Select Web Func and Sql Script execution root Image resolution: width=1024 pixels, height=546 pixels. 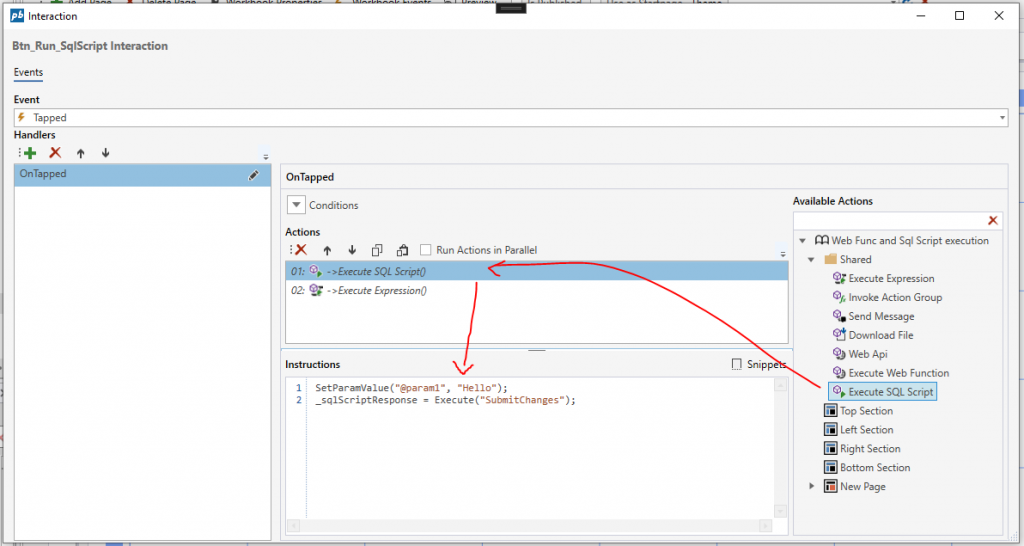[x=910, y=240]
